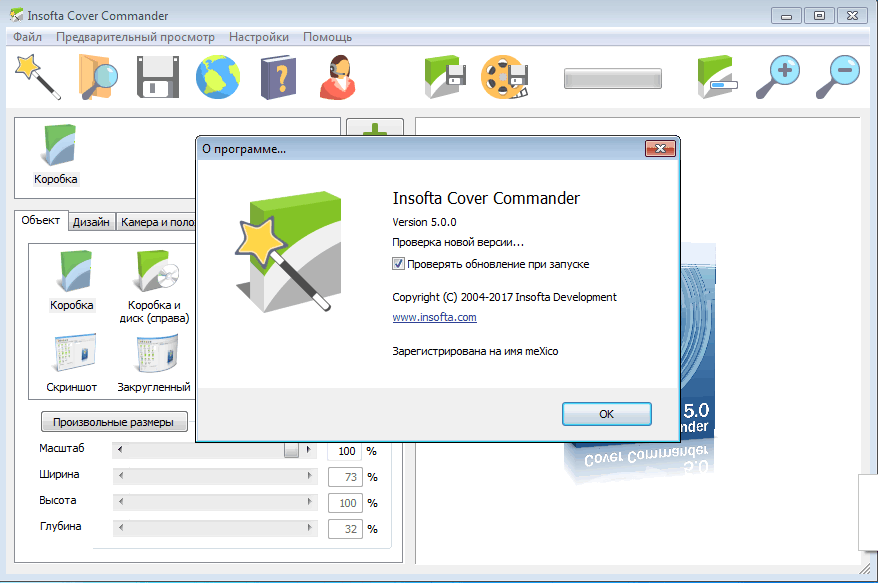This screenshot has height=583, width=878.
Task: Open Предварительный просмотр menu
Action: tap(135, 37)
